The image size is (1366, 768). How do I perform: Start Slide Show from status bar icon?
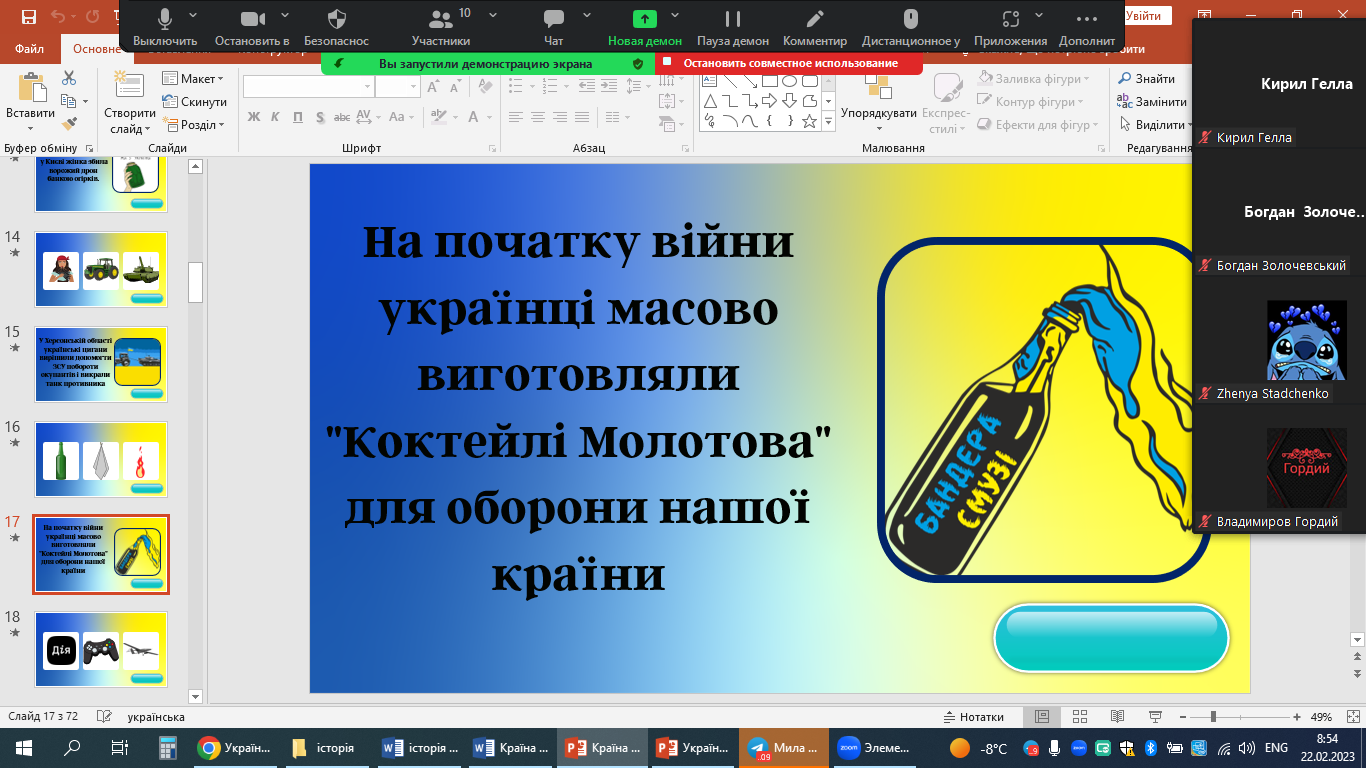1154,717
